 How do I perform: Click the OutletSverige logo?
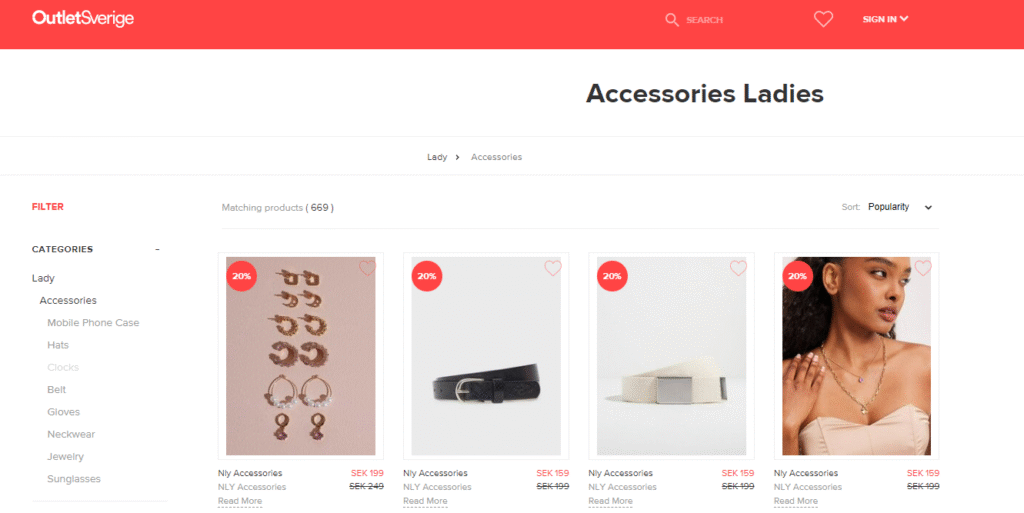pyautogui.click(x=83, y=18)
